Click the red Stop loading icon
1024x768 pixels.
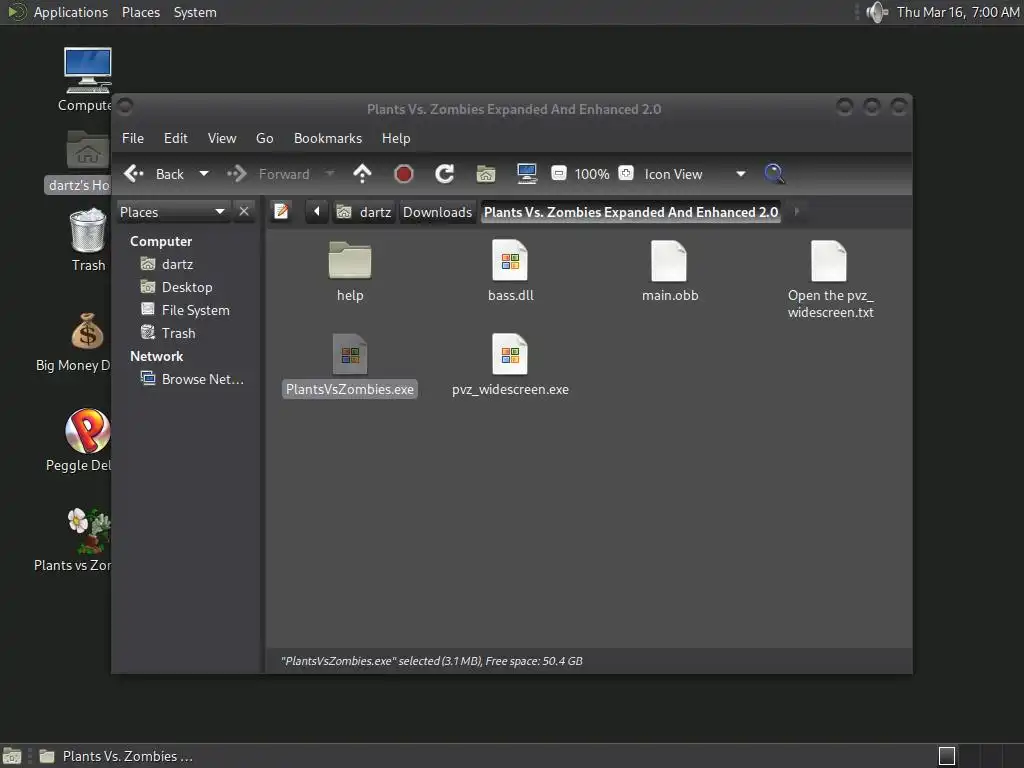(x=404, y=174)
